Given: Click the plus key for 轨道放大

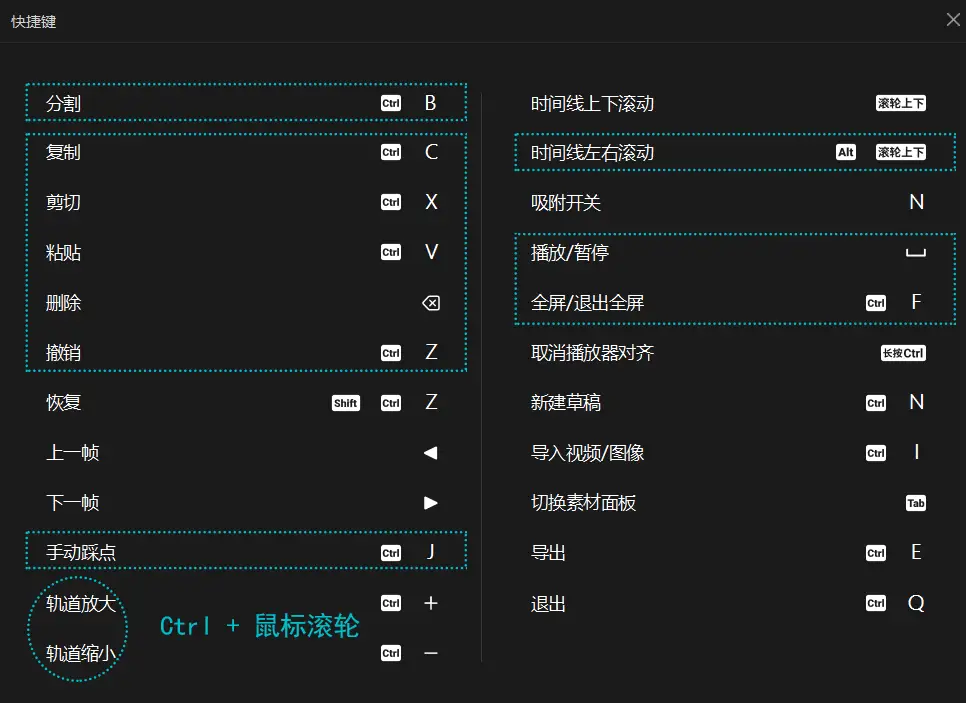Looking at the screenshot, I should (431, 603).
